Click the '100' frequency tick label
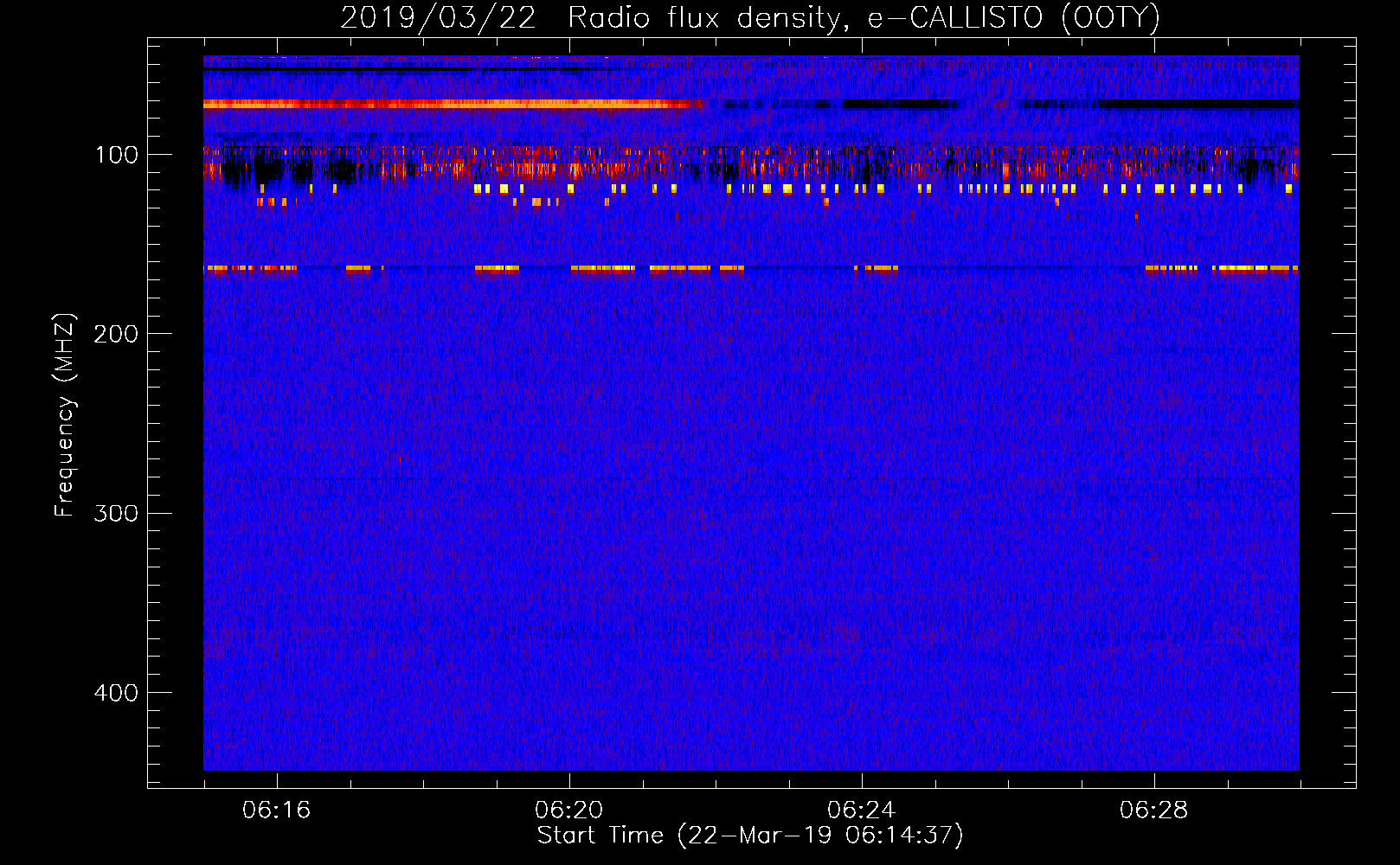 click(117, 155)
